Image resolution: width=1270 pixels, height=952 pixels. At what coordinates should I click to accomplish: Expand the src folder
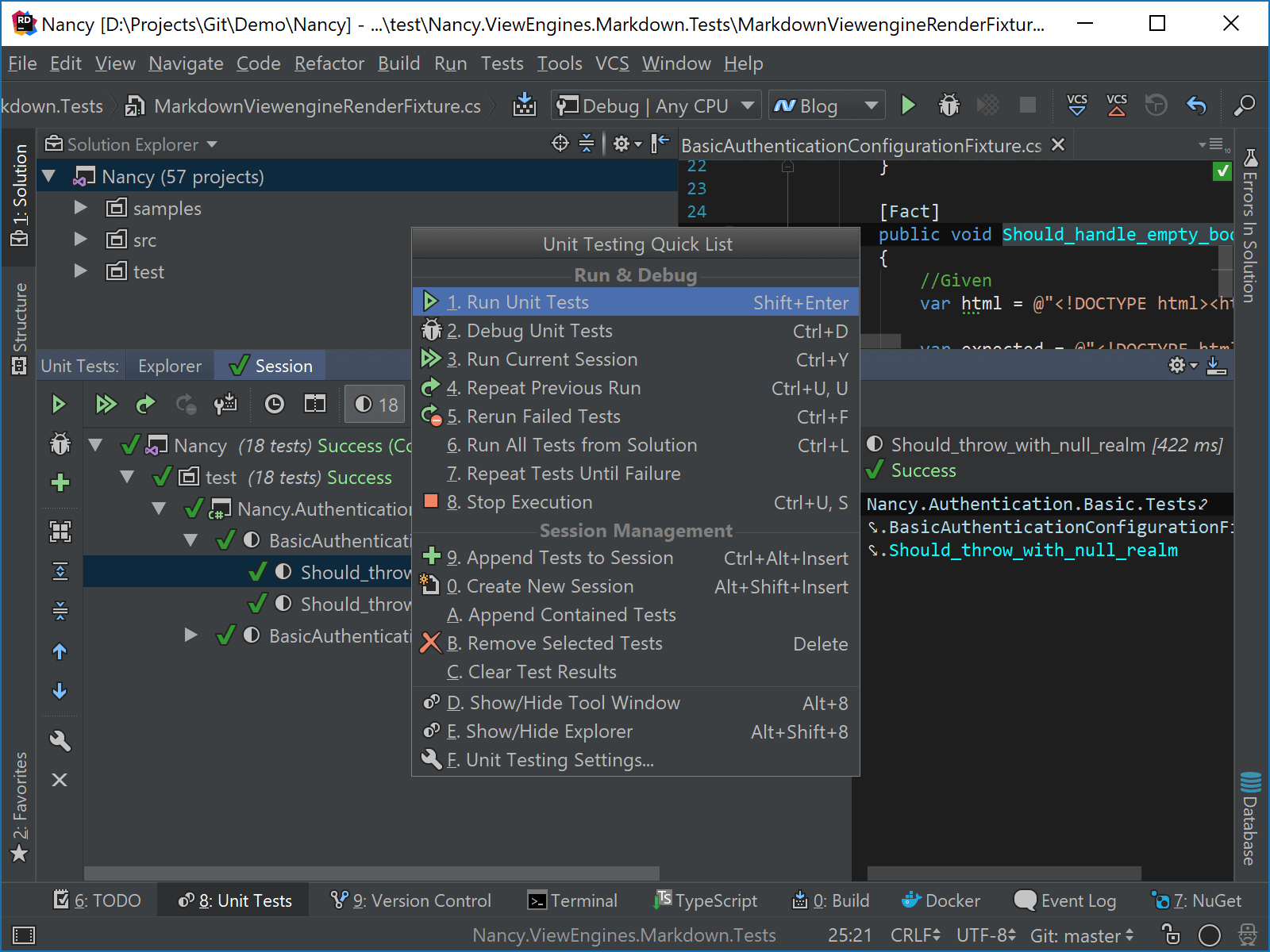coord(80,239)
